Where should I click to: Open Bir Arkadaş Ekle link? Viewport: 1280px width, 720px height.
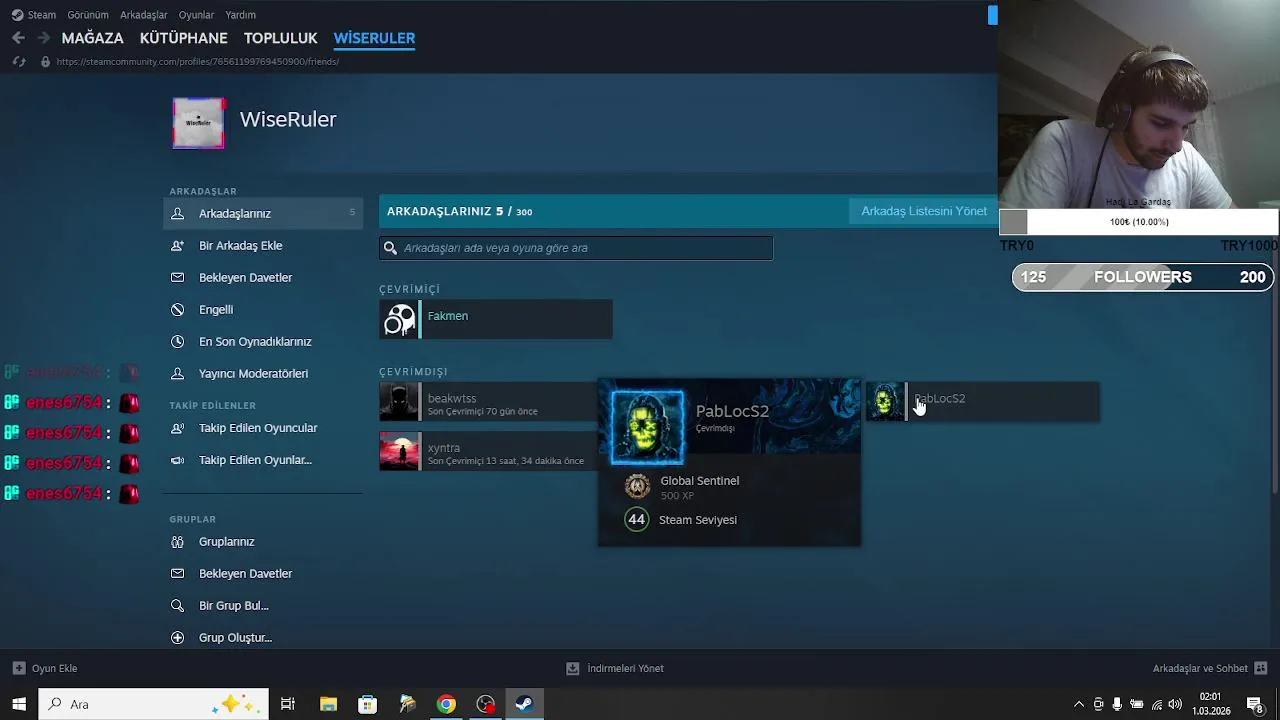click(240, 245)
